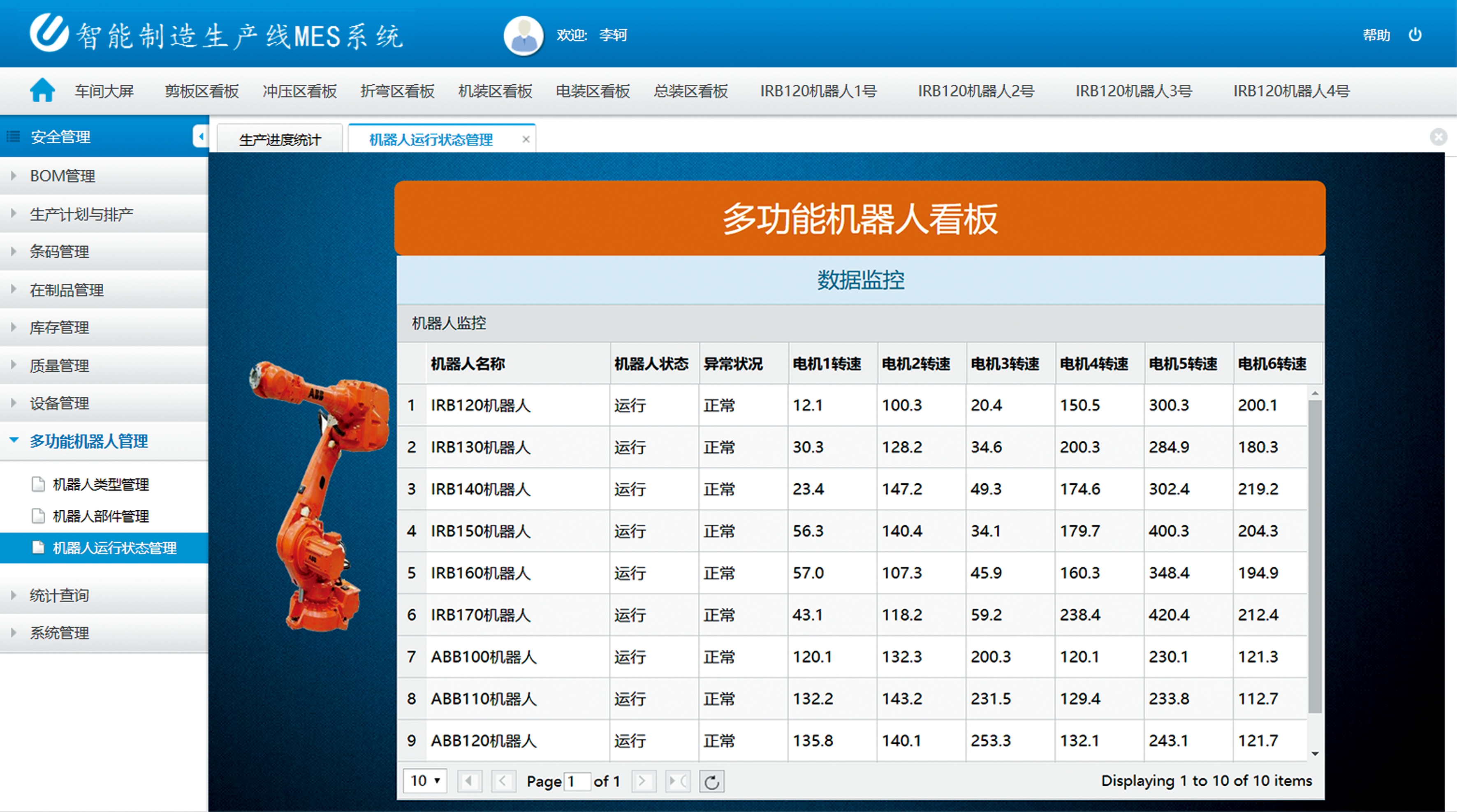
Task: Click the power logout icon
Action: (1415, 35)
